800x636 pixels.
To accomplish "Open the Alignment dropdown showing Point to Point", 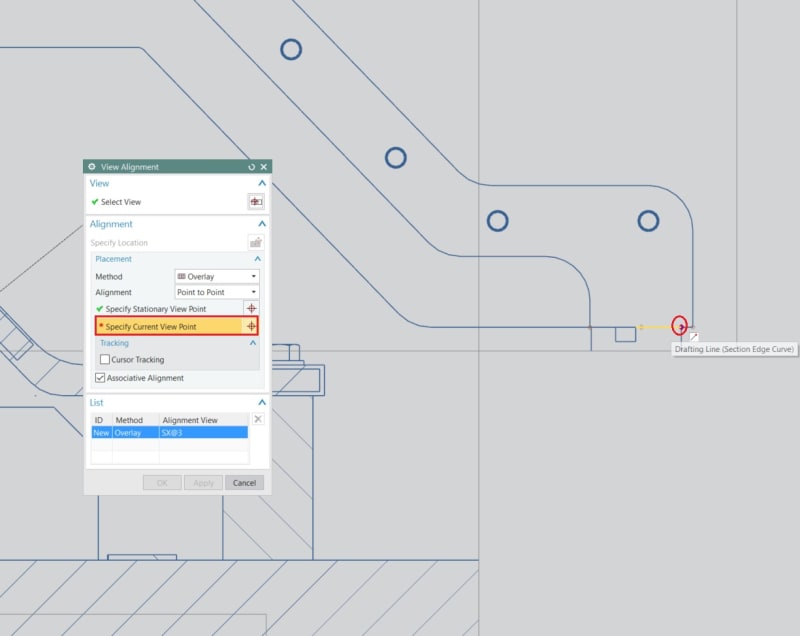I will click(x=217, y=292).
